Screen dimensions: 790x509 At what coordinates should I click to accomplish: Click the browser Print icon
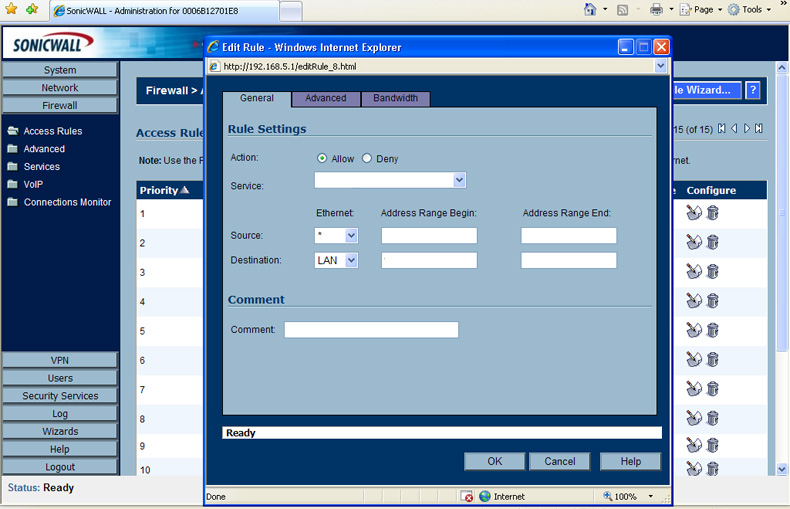[x=656, y=10]
